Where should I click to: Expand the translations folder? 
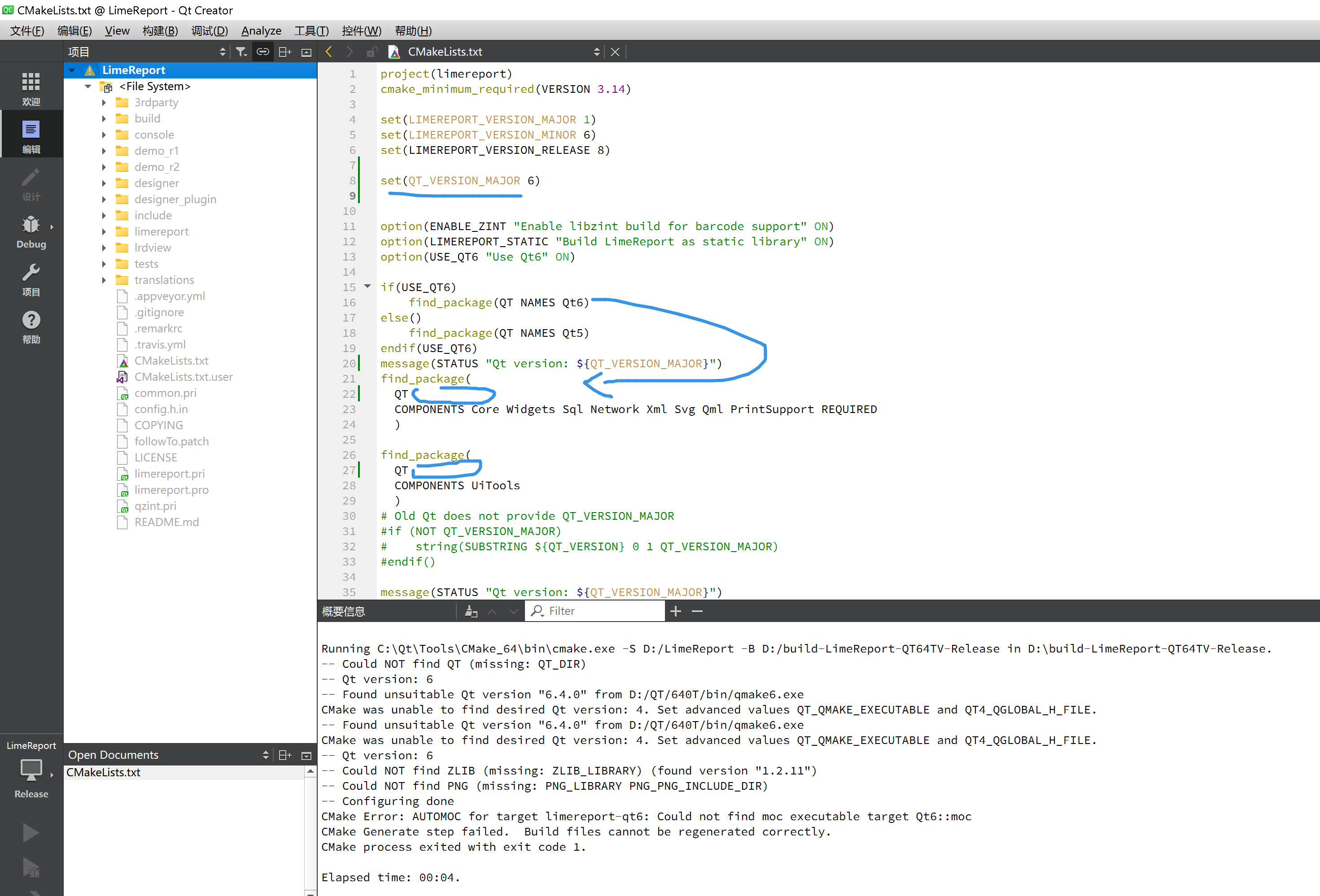[103, 279]
